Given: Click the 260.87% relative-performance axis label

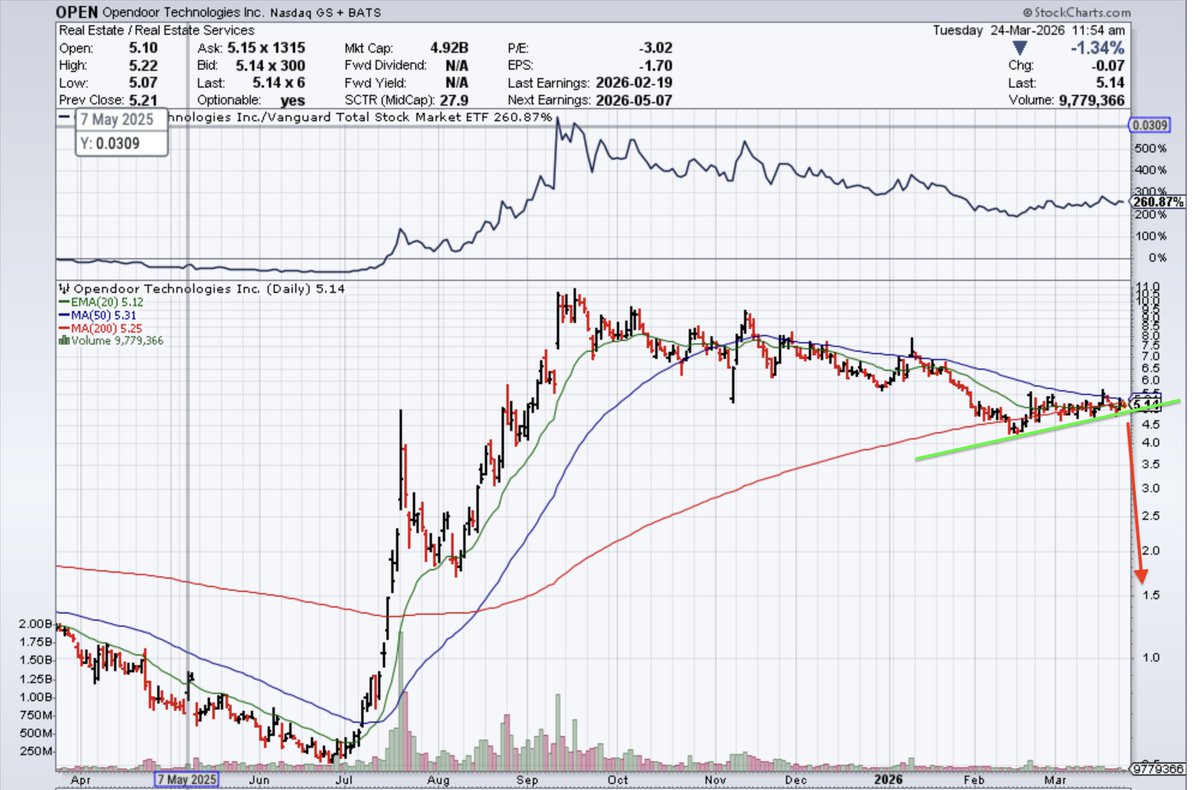Looking at the screenshot, I should point(1156,203).
